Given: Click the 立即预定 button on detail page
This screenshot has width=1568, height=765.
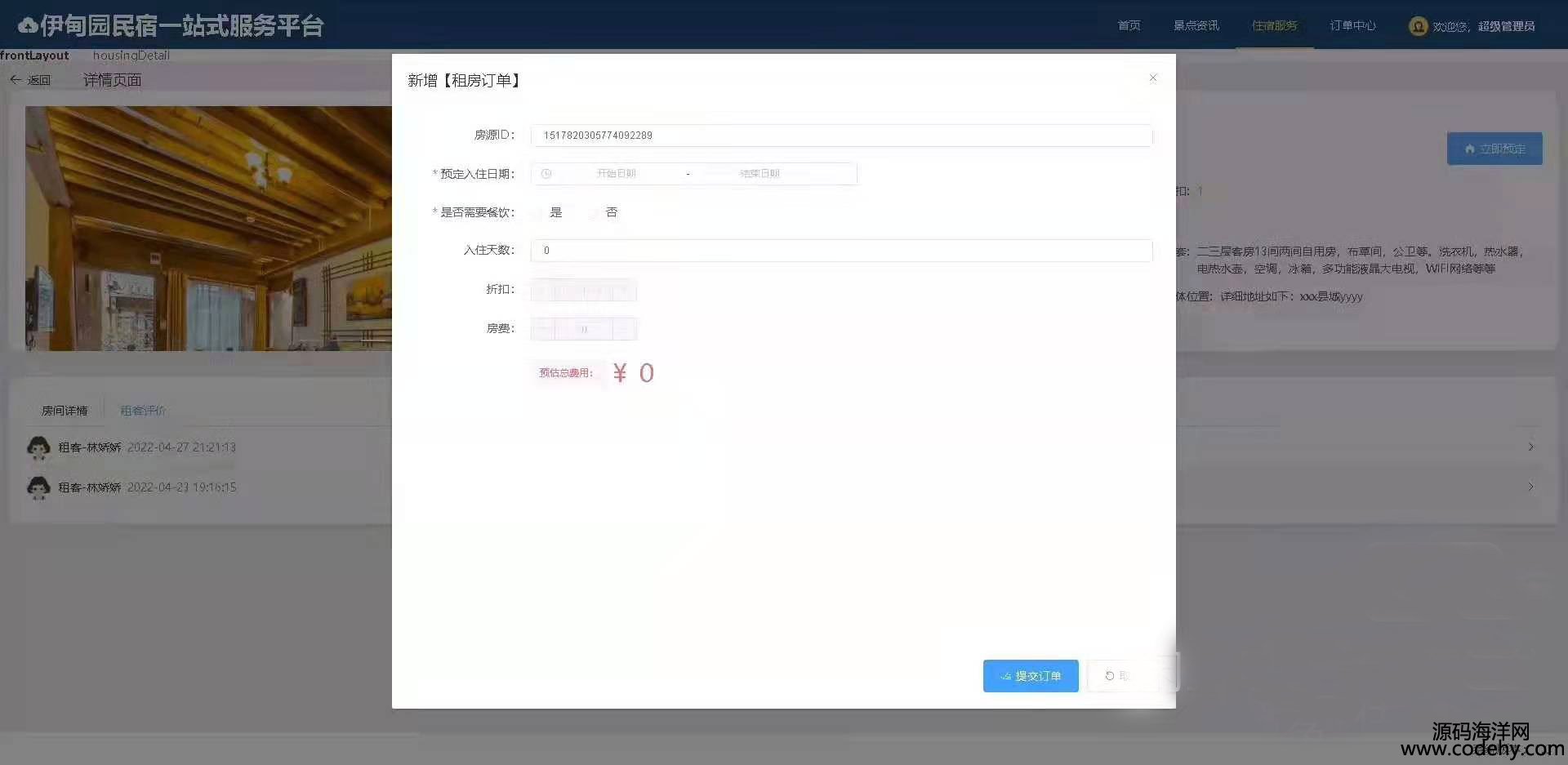Looking at the screenshot, I should pyautogui.click(x=1494, y=149).
